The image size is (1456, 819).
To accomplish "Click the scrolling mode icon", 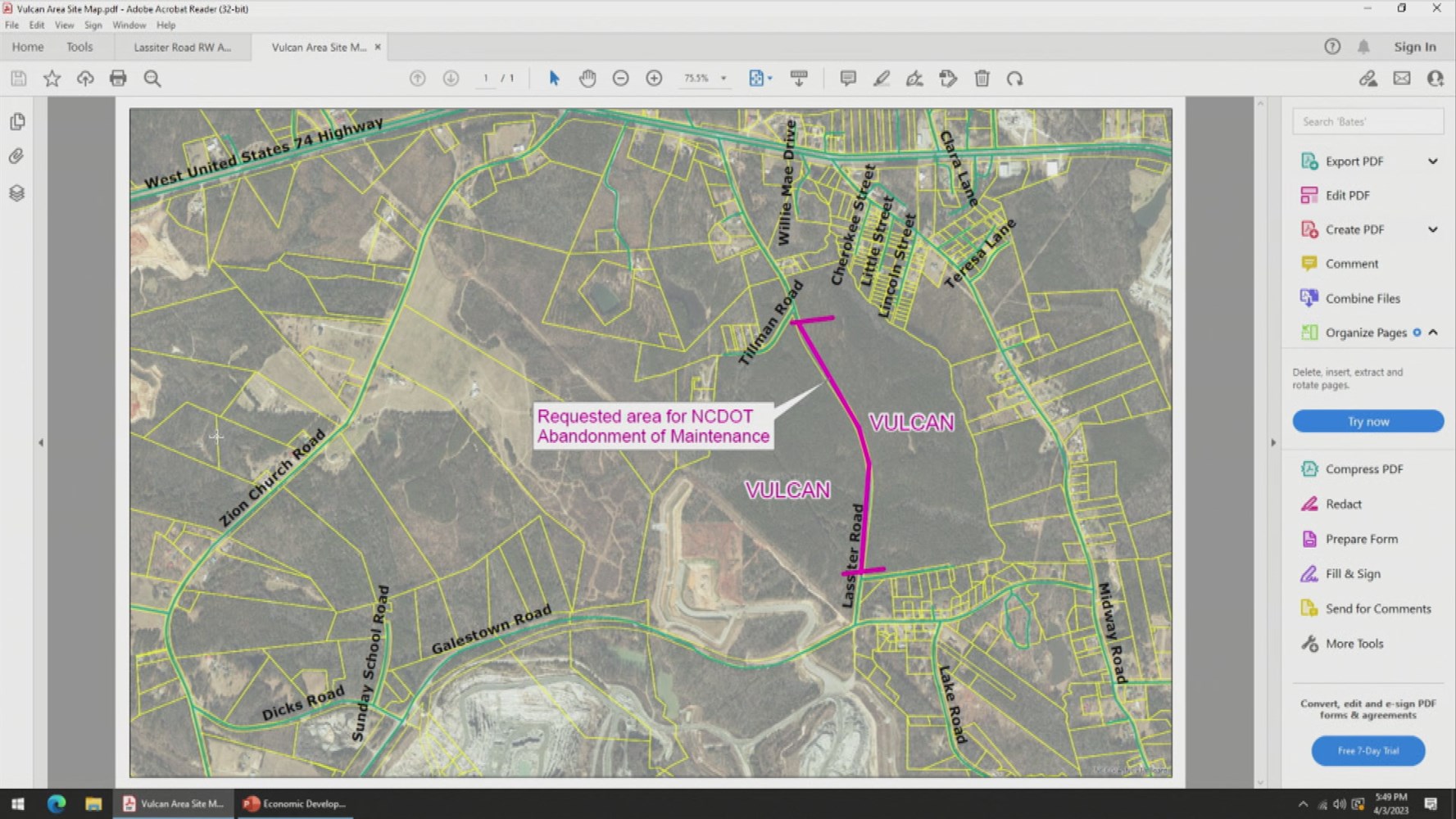I will point(799,79).
